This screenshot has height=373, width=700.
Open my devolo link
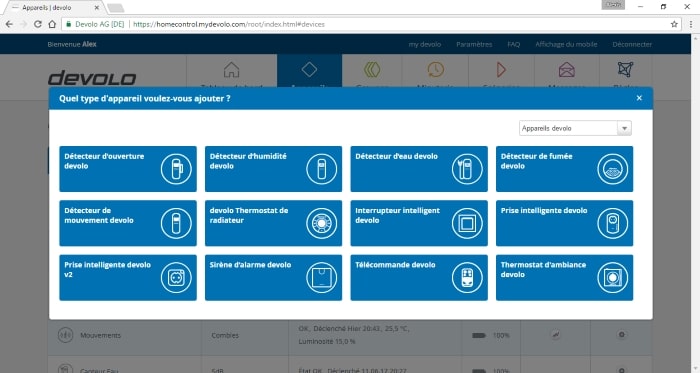coord(425,44)
